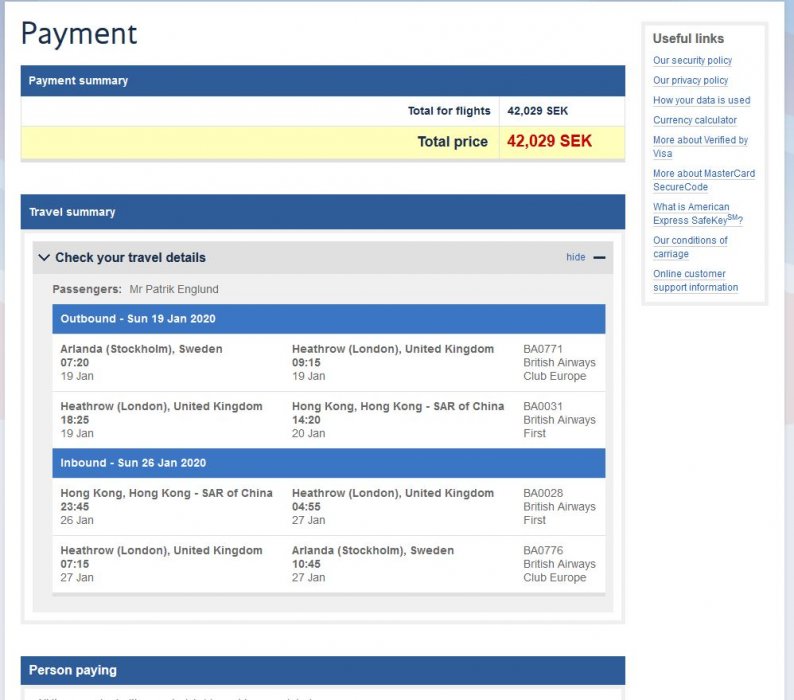Select the BA0771 flight number
The width and height of the screenshot is (794, 700).
click(x=543, y=349)
